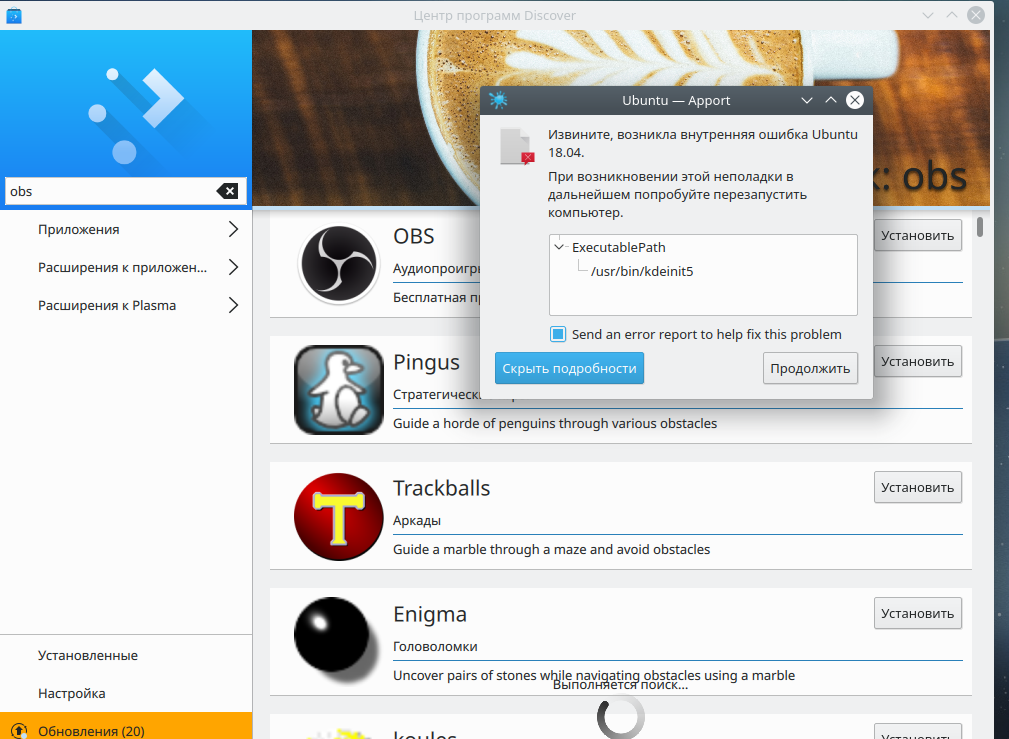Expand the Приложения category chevron

pos(234,229)
